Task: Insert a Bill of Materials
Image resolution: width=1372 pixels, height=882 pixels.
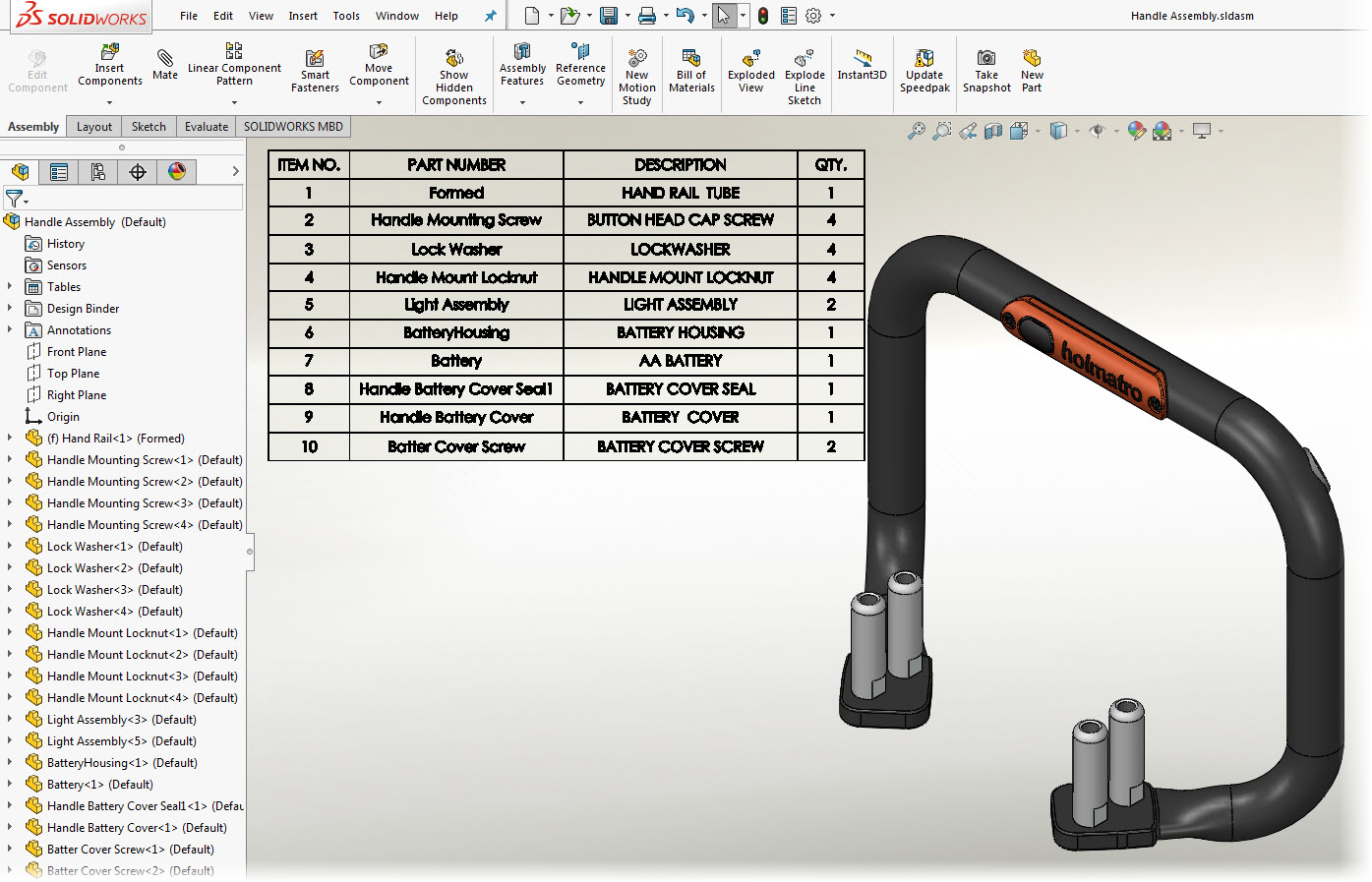Action: [x=691, y=69]
